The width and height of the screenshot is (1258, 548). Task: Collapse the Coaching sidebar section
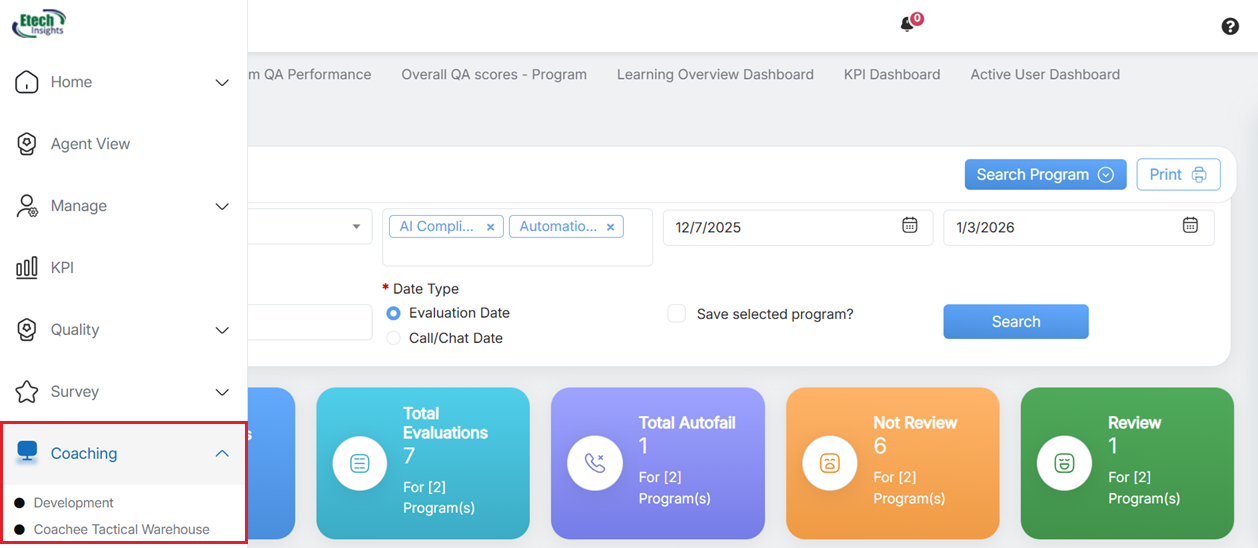click(222, 453)
